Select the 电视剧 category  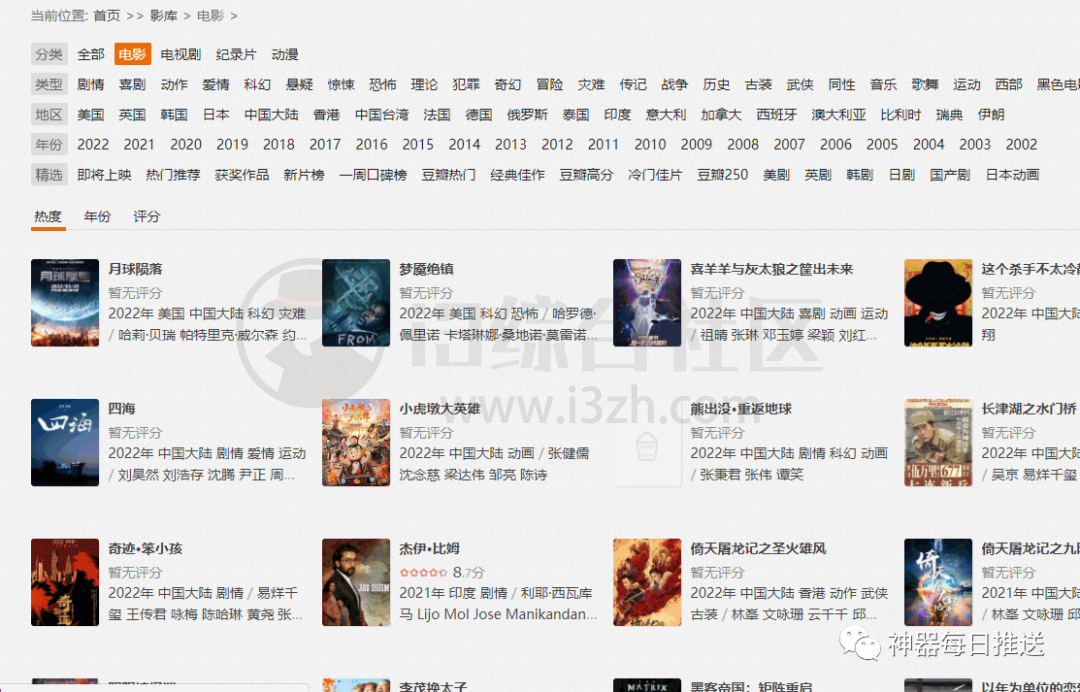coord(180,54)
